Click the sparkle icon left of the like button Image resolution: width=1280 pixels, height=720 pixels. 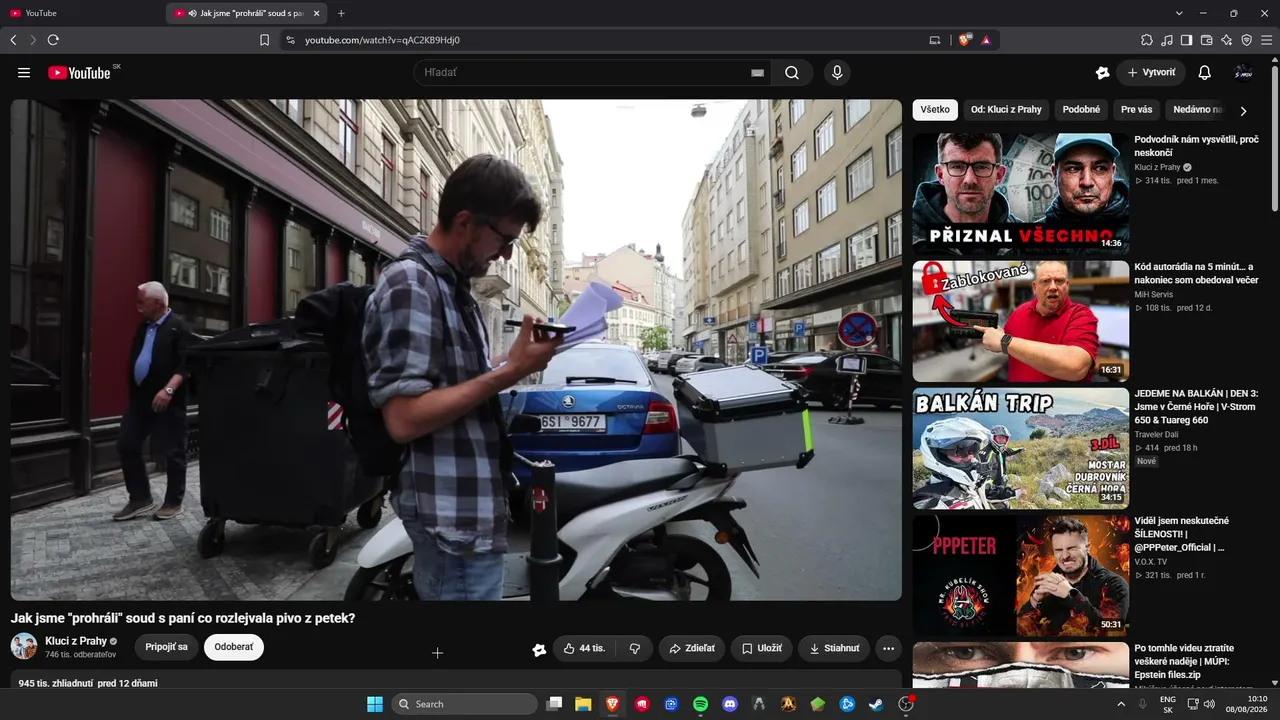[539, 649]
